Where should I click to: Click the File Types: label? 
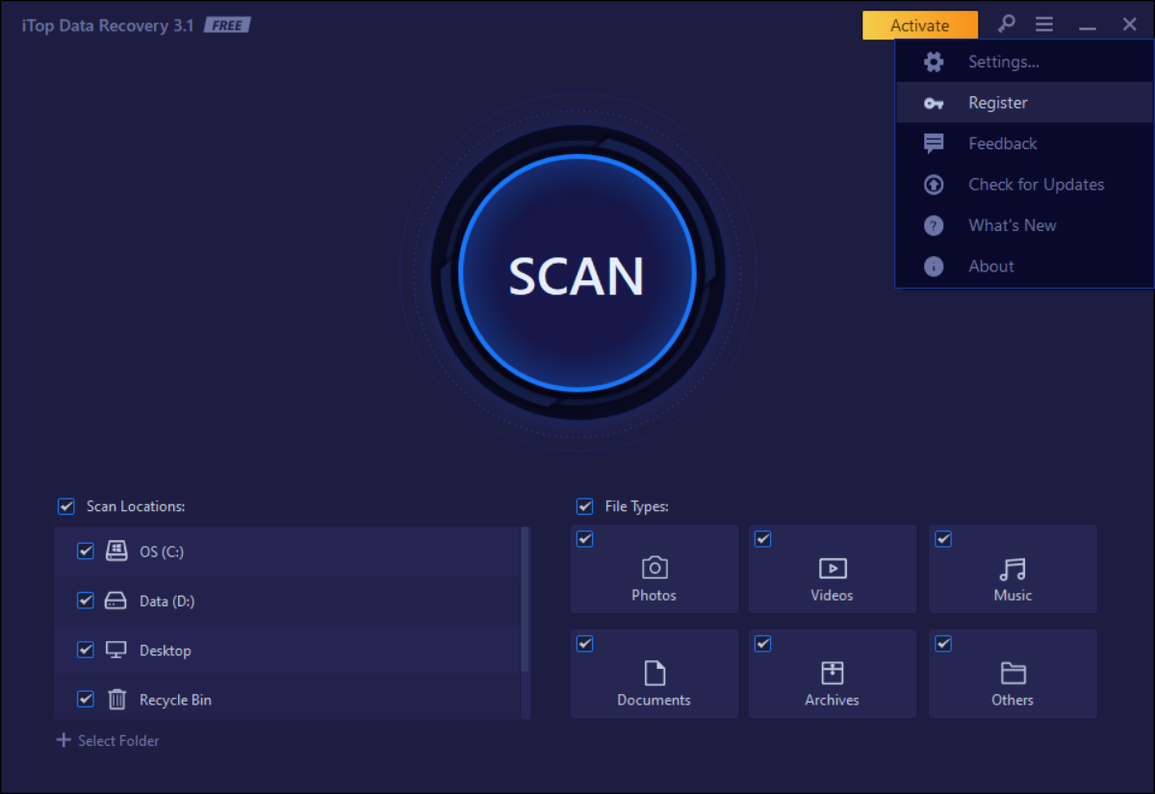(x=636, y=506)
